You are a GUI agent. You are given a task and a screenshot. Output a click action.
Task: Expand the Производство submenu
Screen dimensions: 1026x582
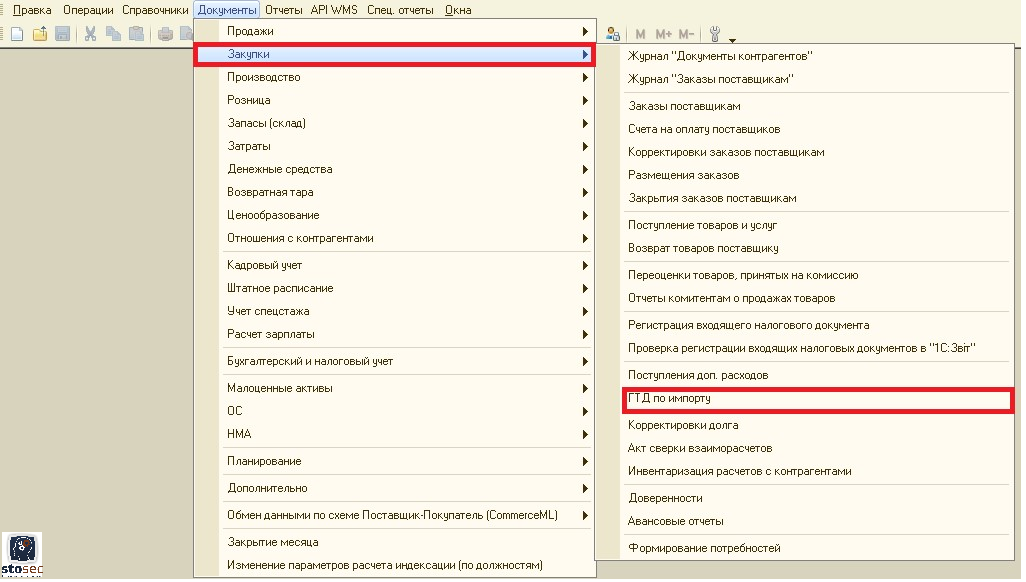click(395, 77)
